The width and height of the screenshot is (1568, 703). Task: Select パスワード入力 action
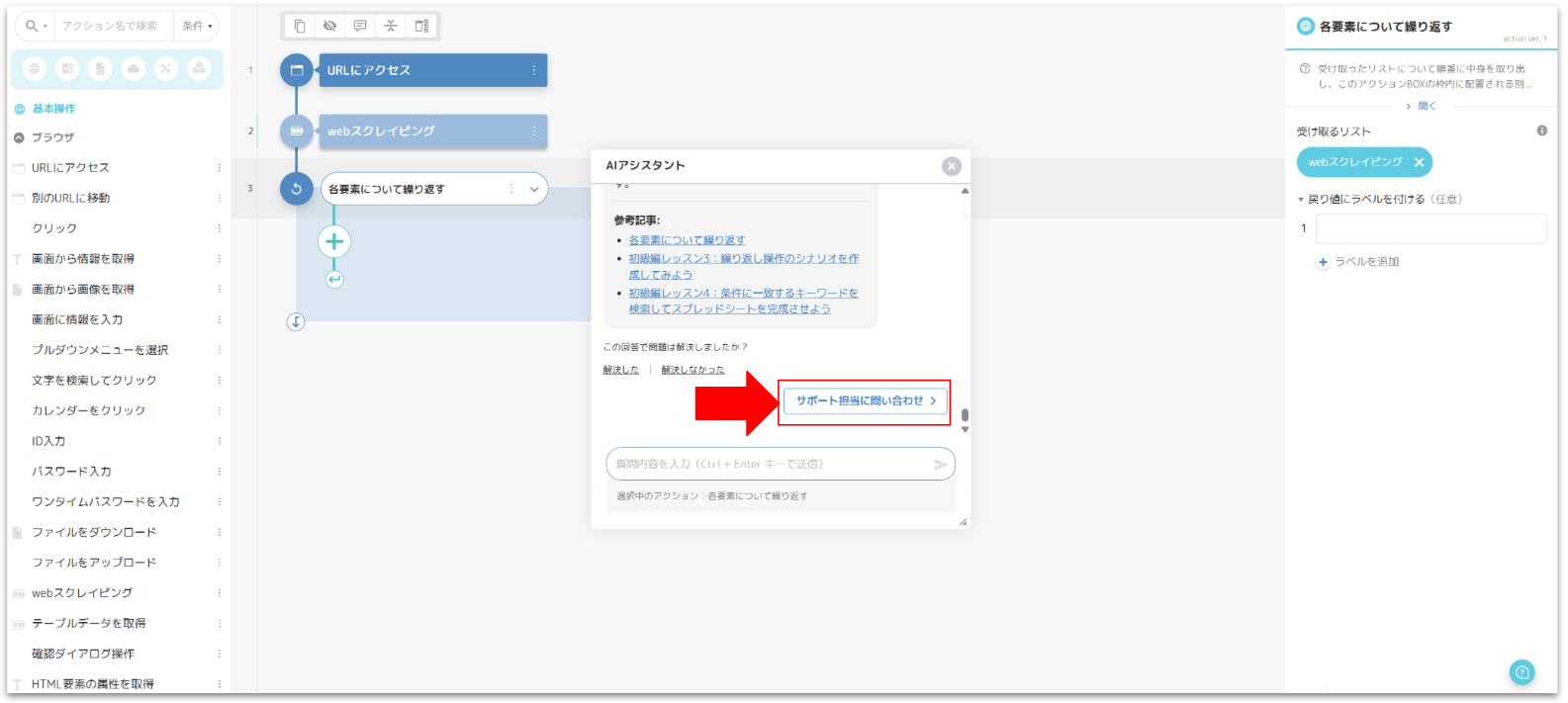point(71,472)
